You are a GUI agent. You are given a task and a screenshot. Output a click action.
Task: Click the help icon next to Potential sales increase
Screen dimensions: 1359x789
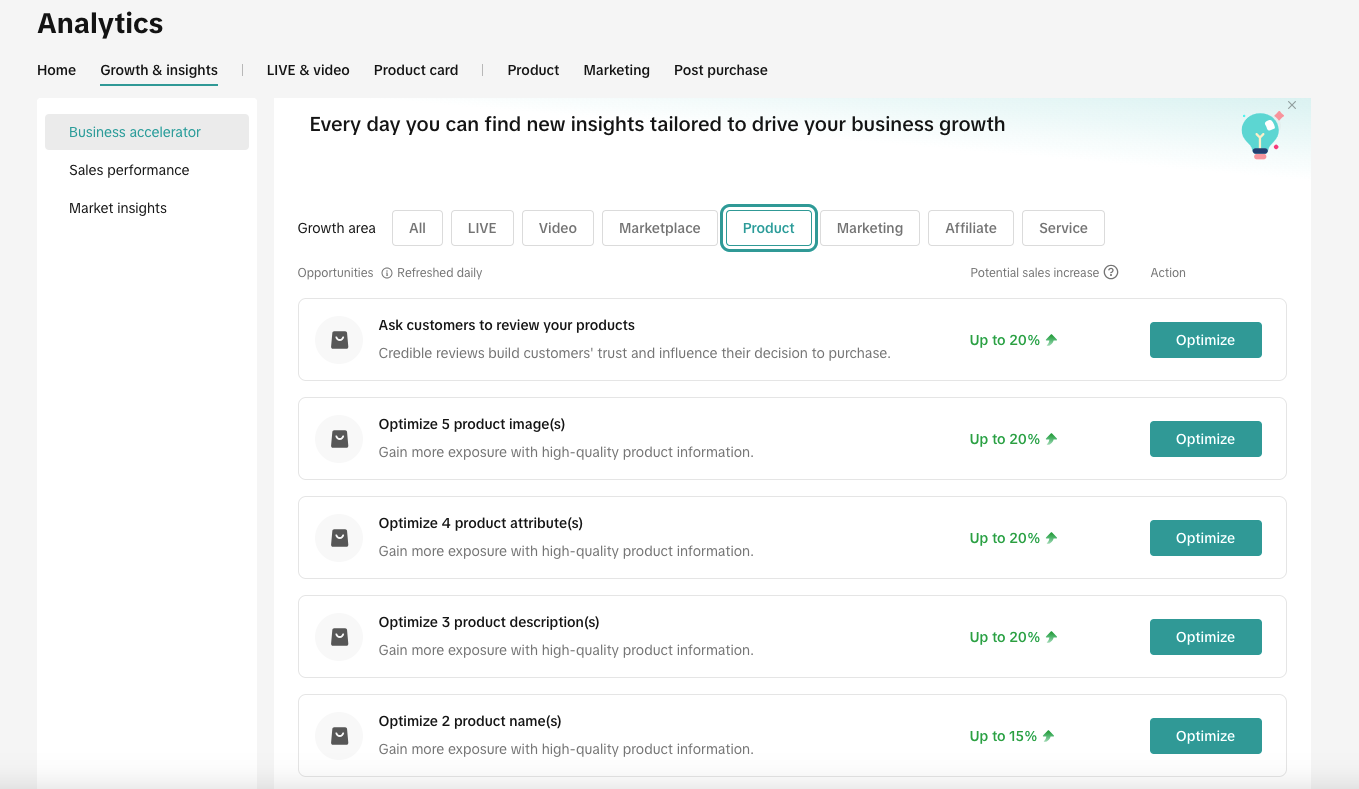pos(1110,273)
